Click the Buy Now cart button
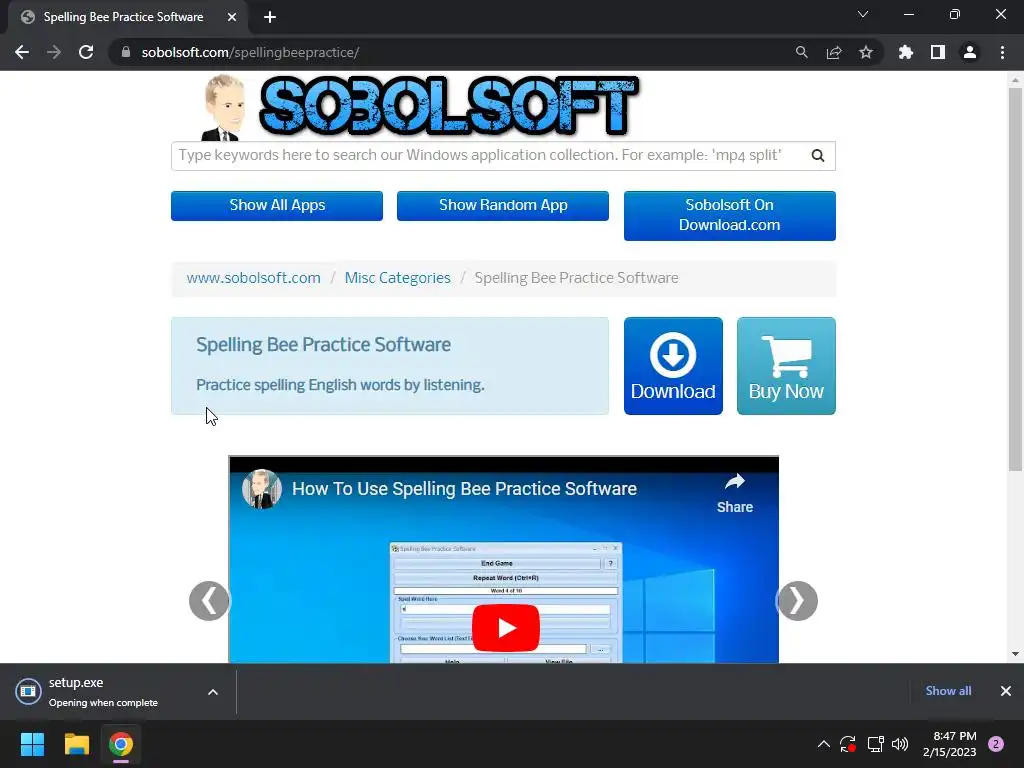The width and height of the screenshot is (1024, 768). (x=786, y=366)
